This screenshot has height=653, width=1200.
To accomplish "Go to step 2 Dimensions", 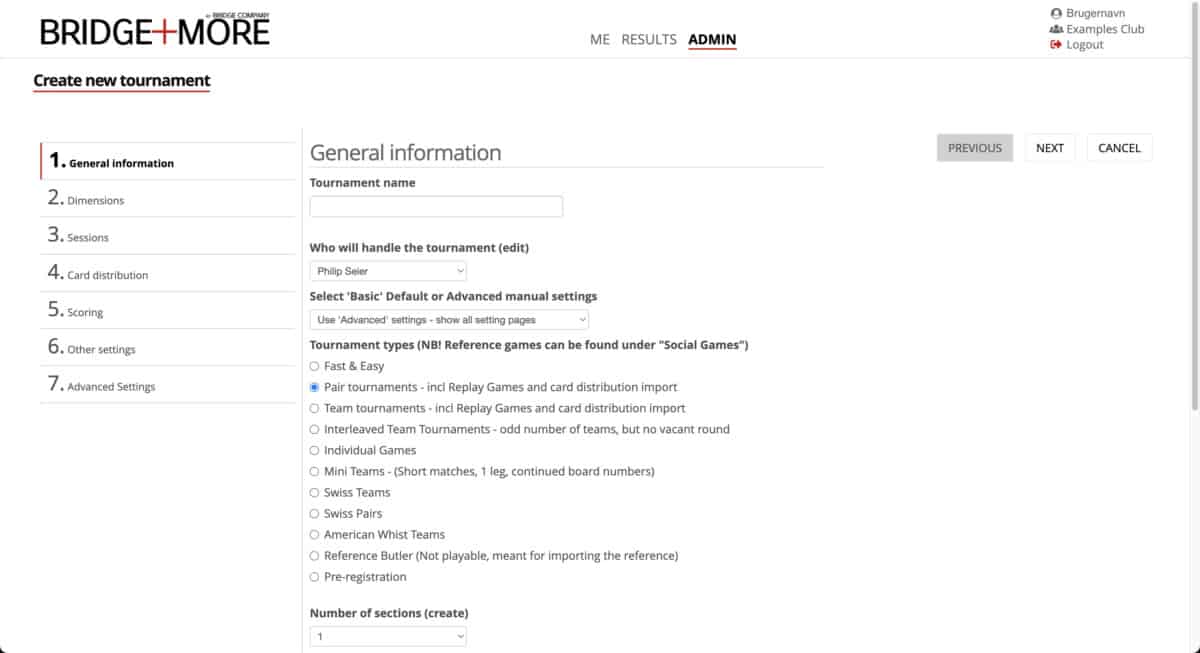I will pyautogui.click(x=95, y=200).
